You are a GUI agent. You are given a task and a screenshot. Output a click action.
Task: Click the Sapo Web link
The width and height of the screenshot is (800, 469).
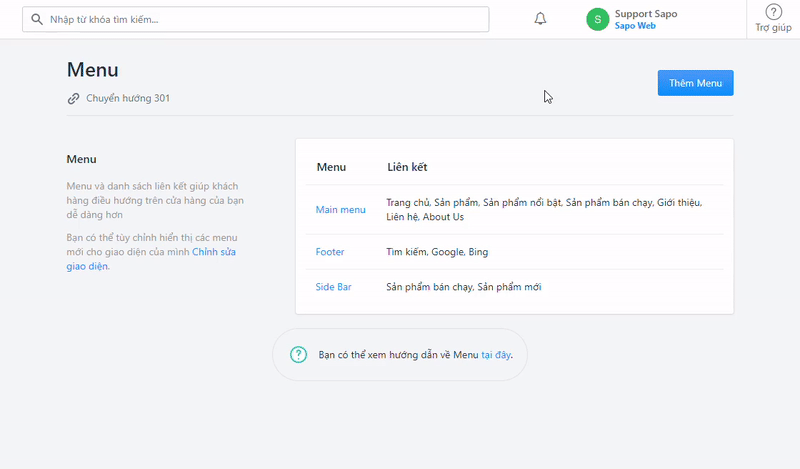click(635, 26)
